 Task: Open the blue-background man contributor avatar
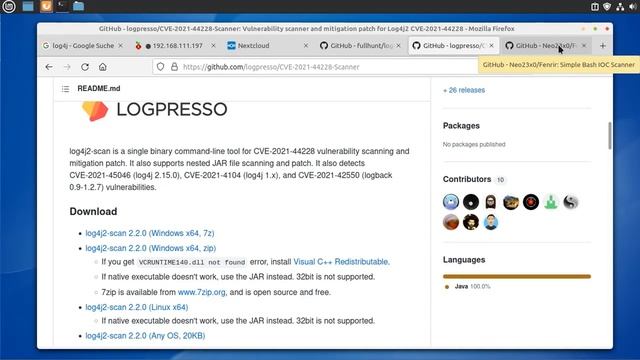pos(491,222)
